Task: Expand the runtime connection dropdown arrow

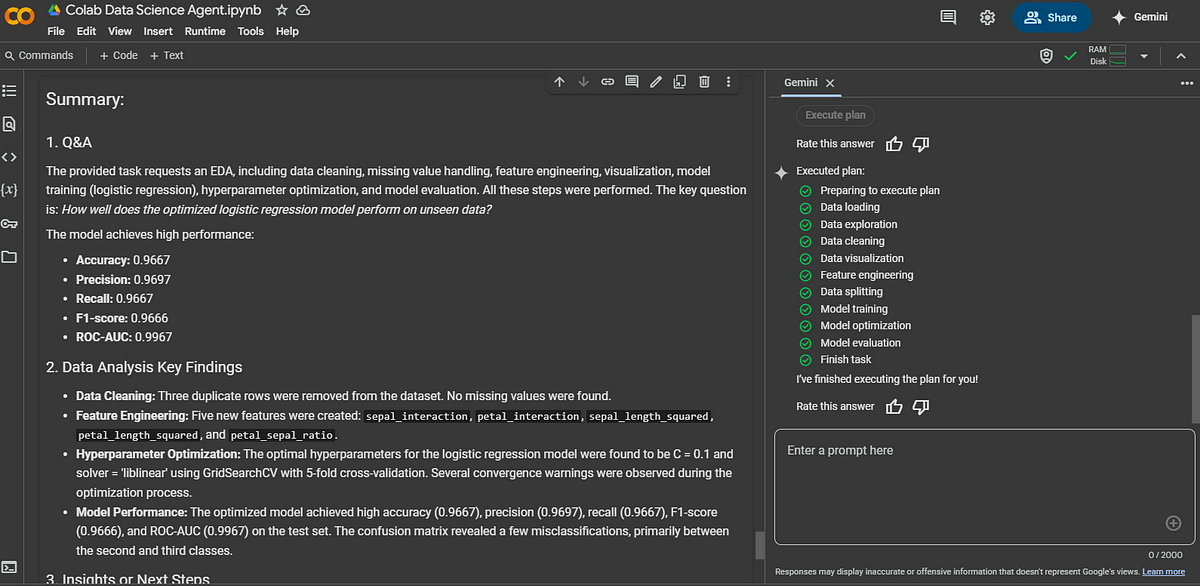Action: pyautogui.click(x=1142, y=56)
